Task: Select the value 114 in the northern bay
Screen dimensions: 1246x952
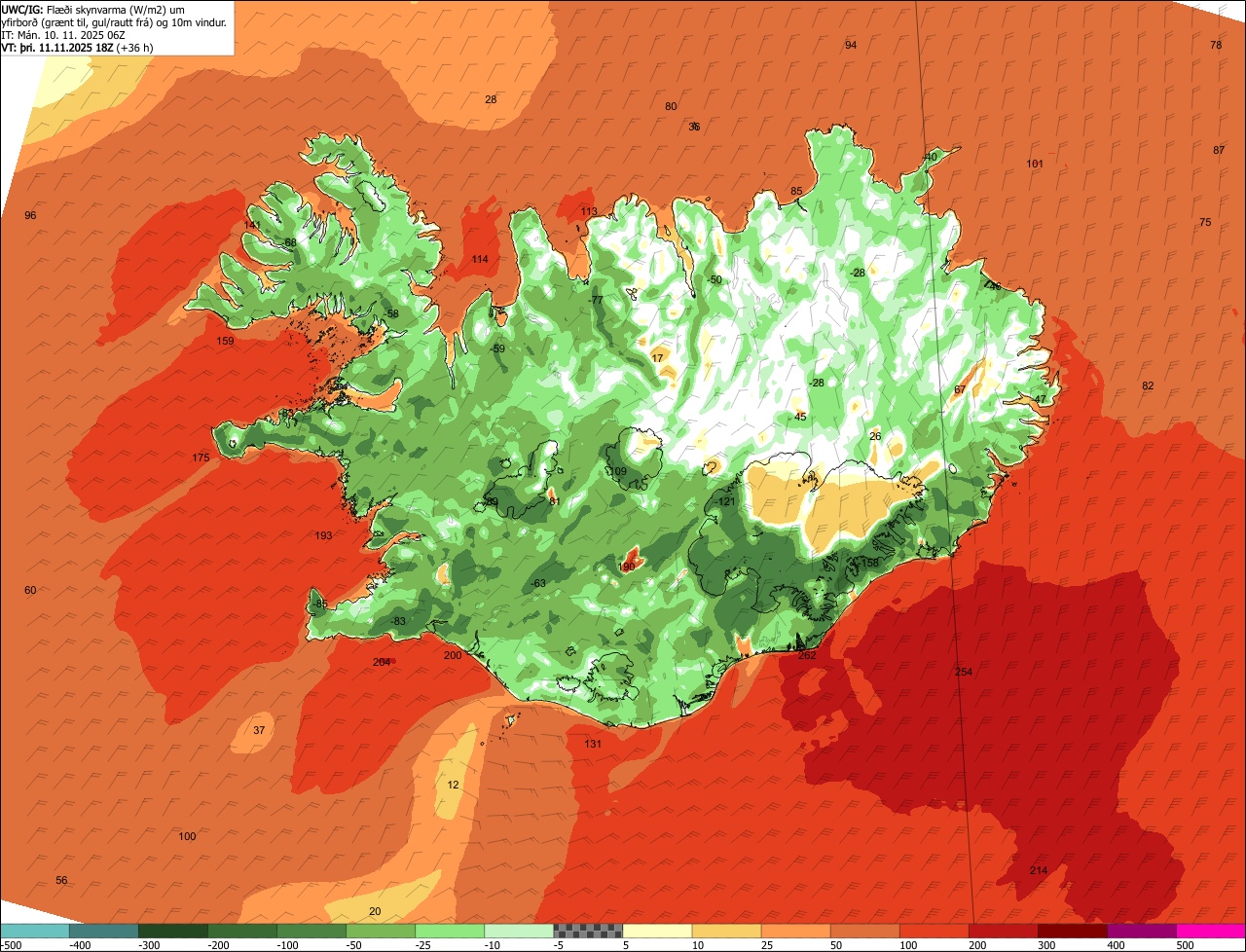Action: [x=480, y=259]
